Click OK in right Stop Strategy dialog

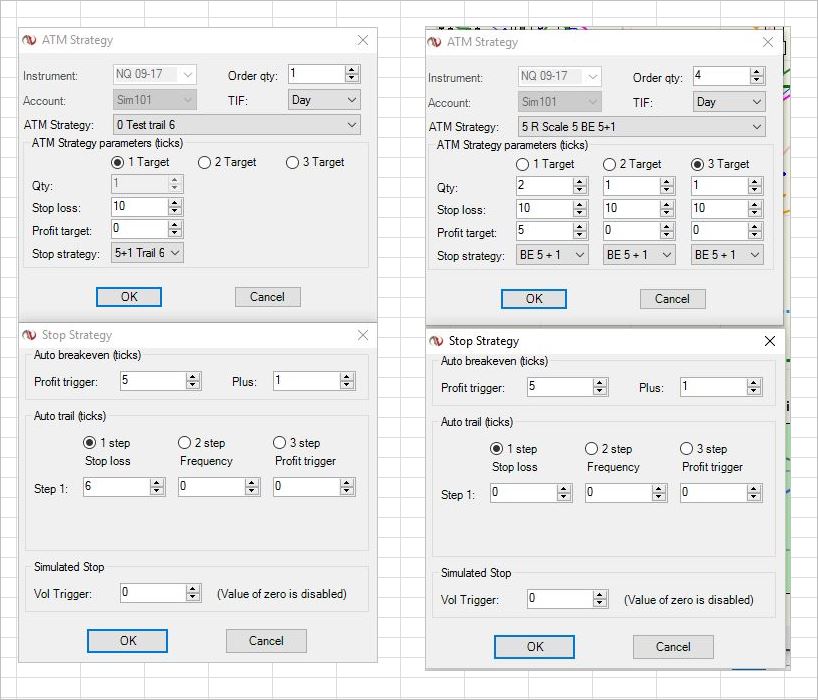click(x=534, y=647)
